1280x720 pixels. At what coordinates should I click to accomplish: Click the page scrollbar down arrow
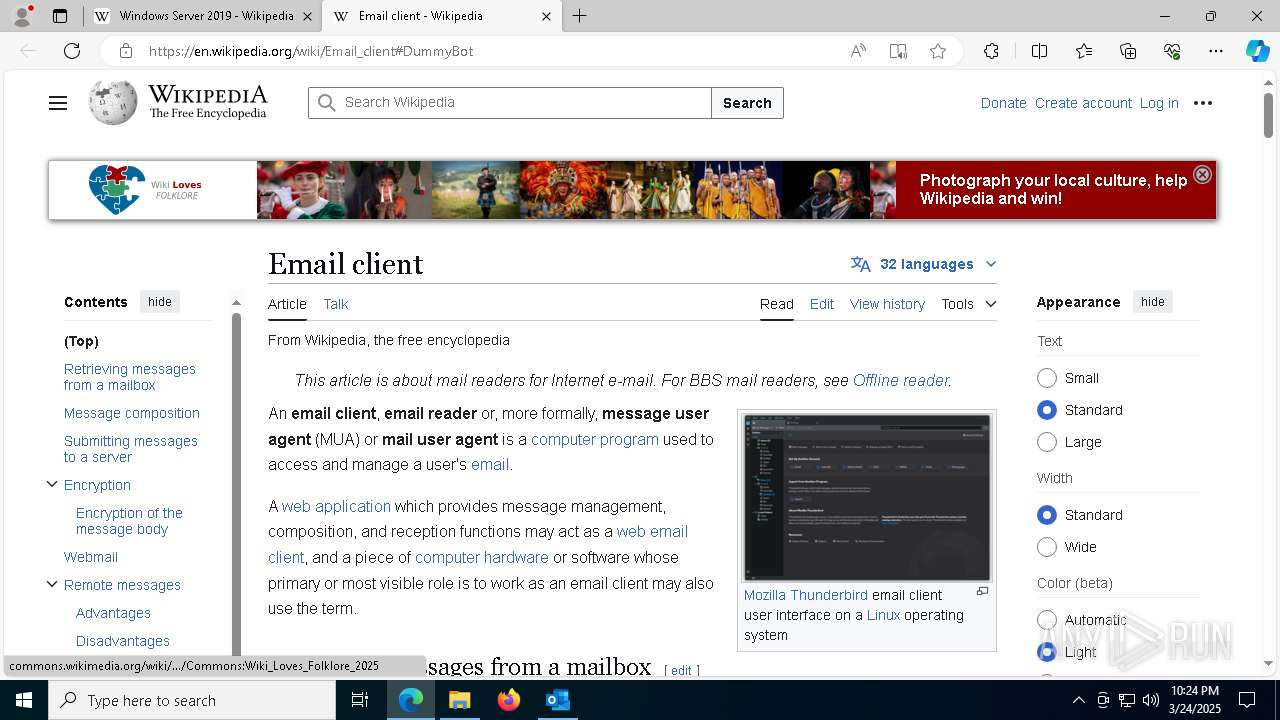1268,663
